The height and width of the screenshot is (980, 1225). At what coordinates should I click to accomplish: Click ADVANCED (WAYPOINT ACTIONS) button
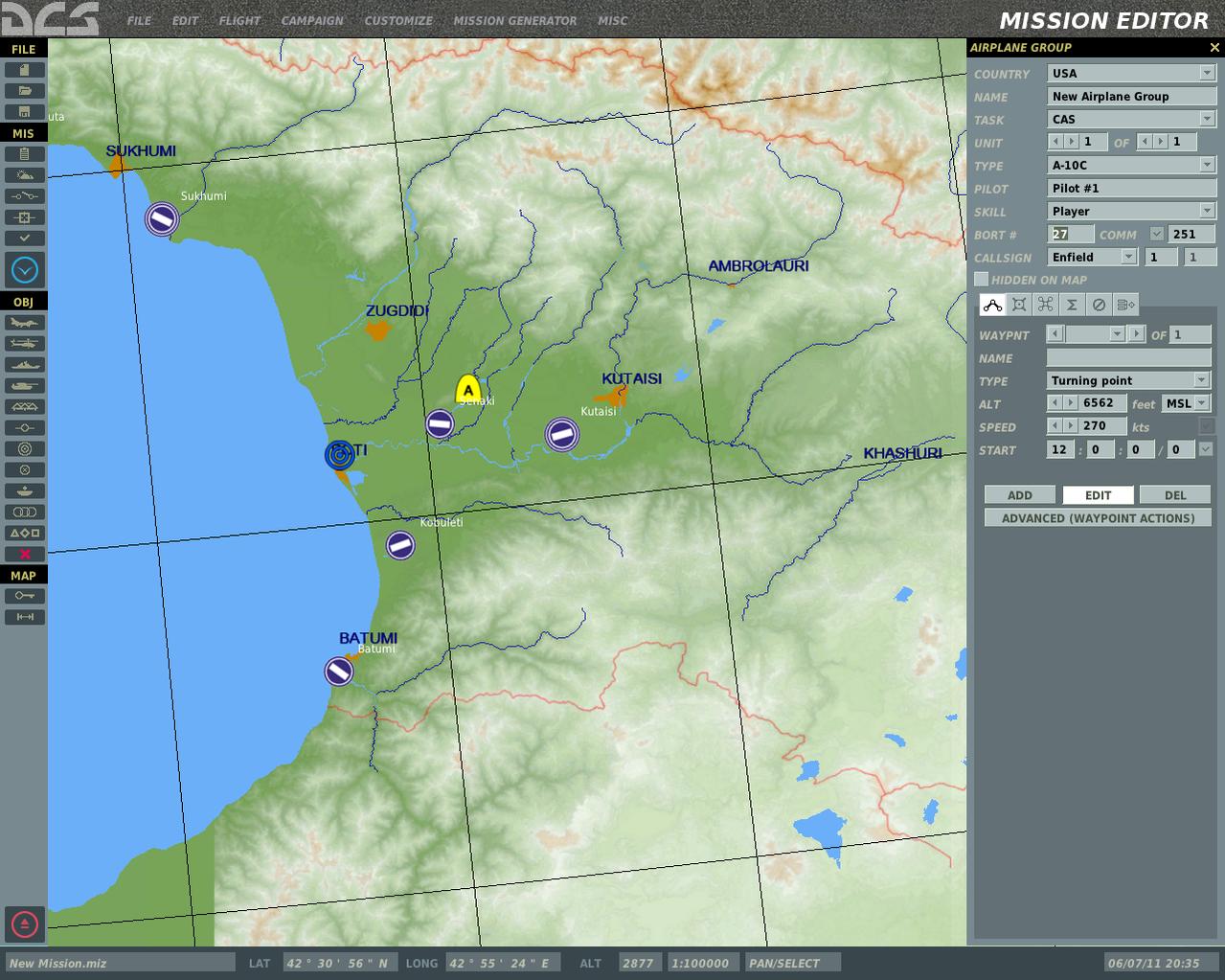pos(1098,518)
